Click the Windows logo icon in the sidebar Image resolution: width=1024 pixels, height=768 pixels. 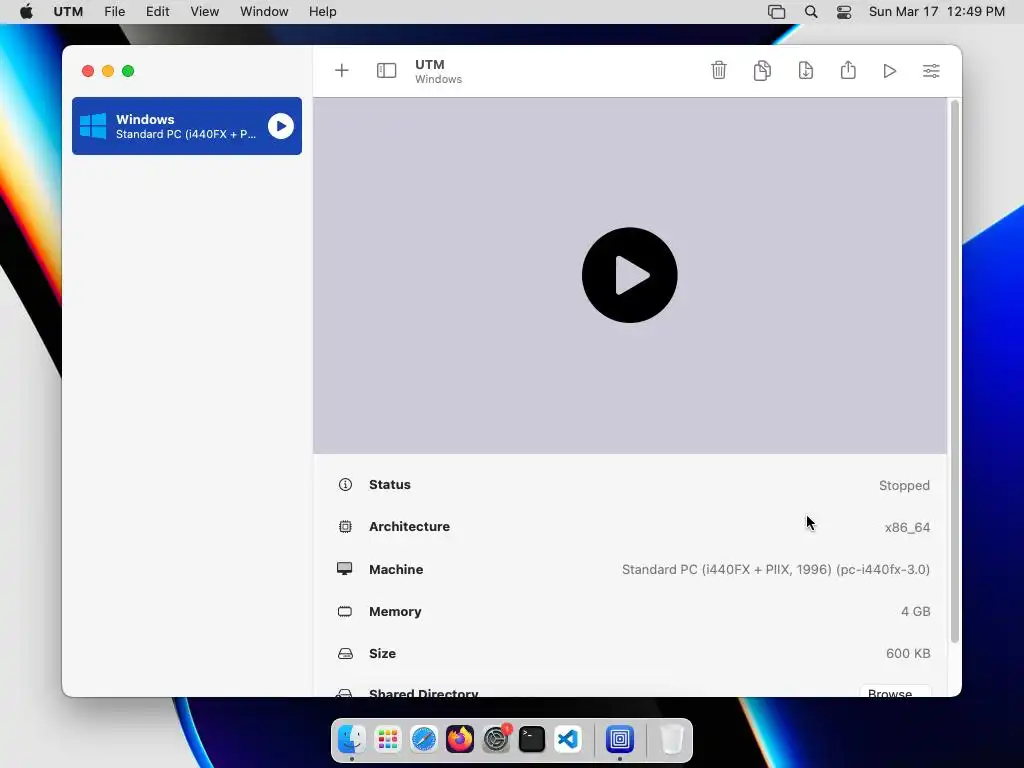(x=93, y=126)
